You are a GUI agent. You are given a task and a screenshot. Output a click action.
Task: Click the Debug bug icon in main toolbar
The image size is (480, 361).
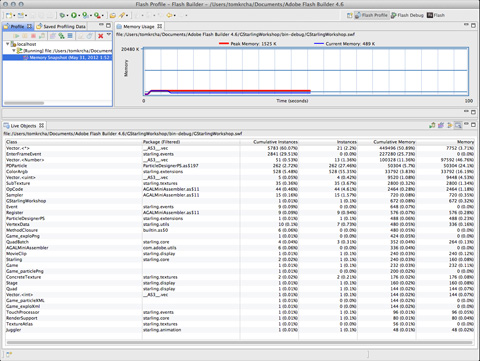click(x=62, y=15)
